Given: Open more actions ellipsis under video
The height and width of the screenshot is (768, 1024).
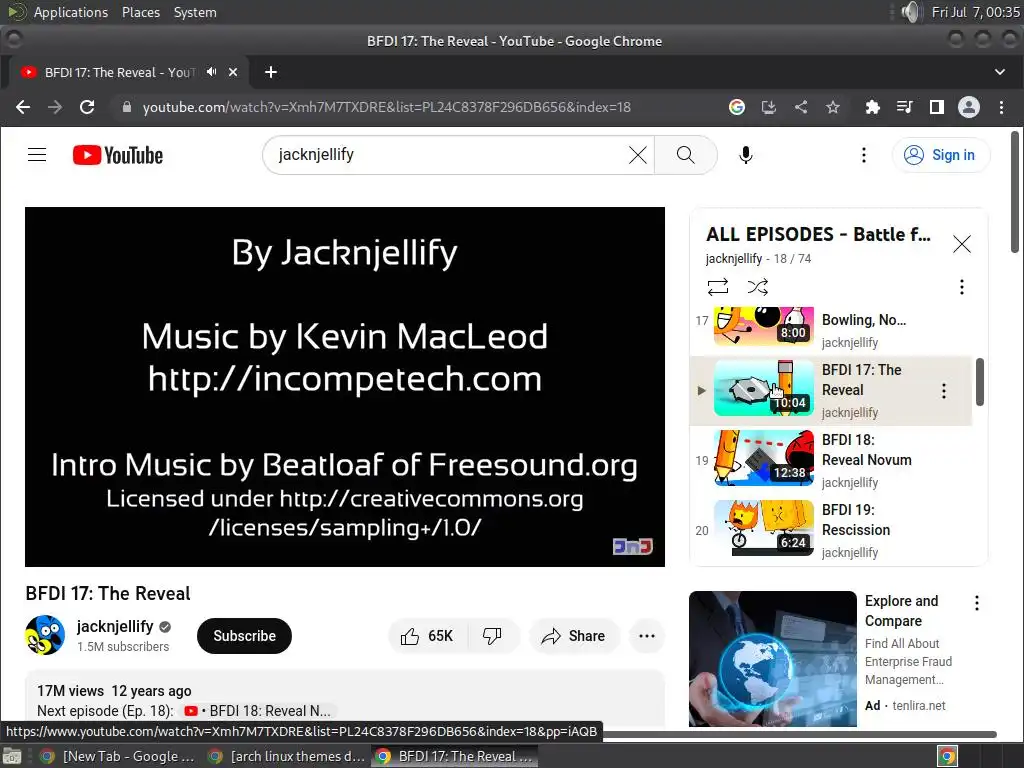Looking at the screenshot, I should (647, 636).
